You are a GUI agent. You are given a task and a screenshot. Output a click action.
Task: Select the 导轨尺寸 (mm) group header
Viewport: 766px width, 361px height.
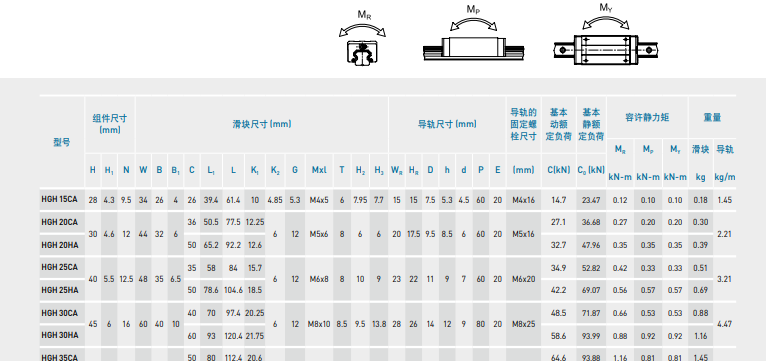tap(447, 124)
